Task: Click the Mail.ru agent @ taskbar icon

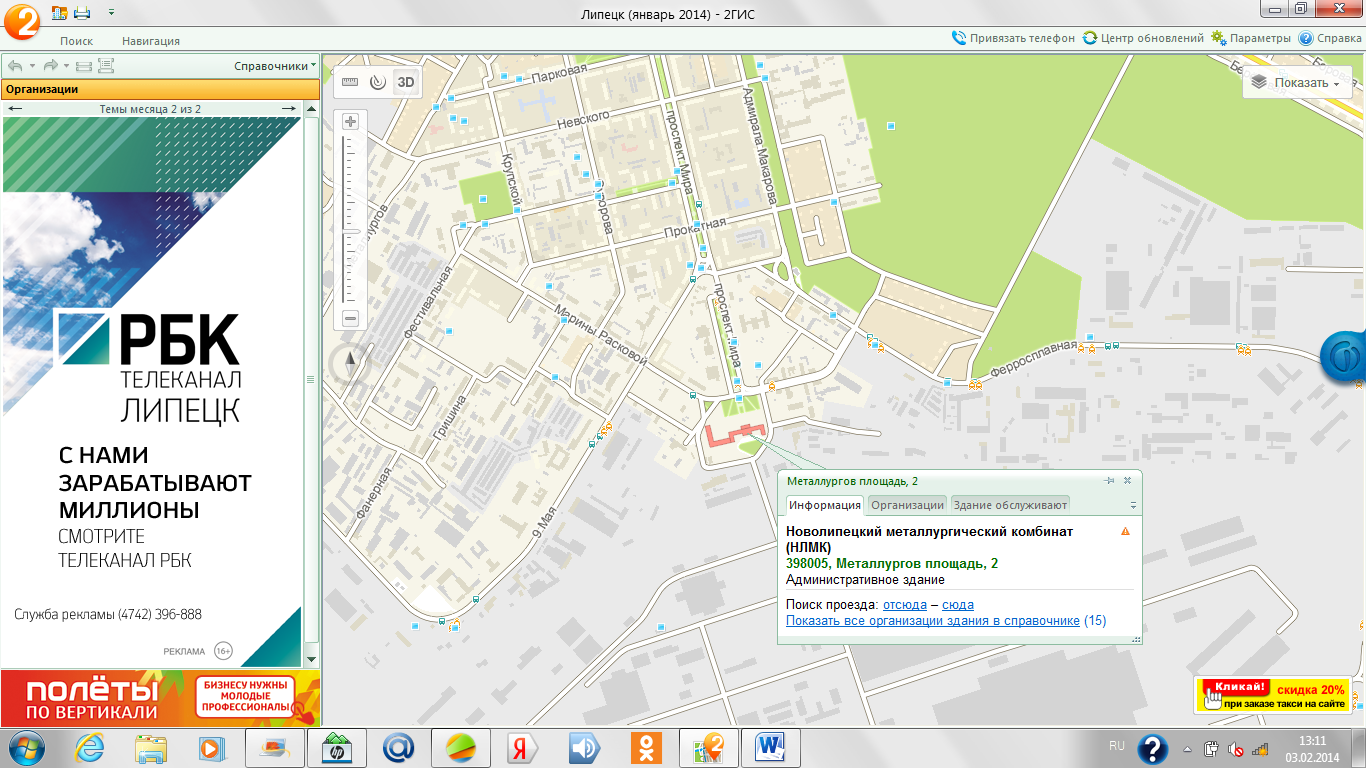Action: 399,747
